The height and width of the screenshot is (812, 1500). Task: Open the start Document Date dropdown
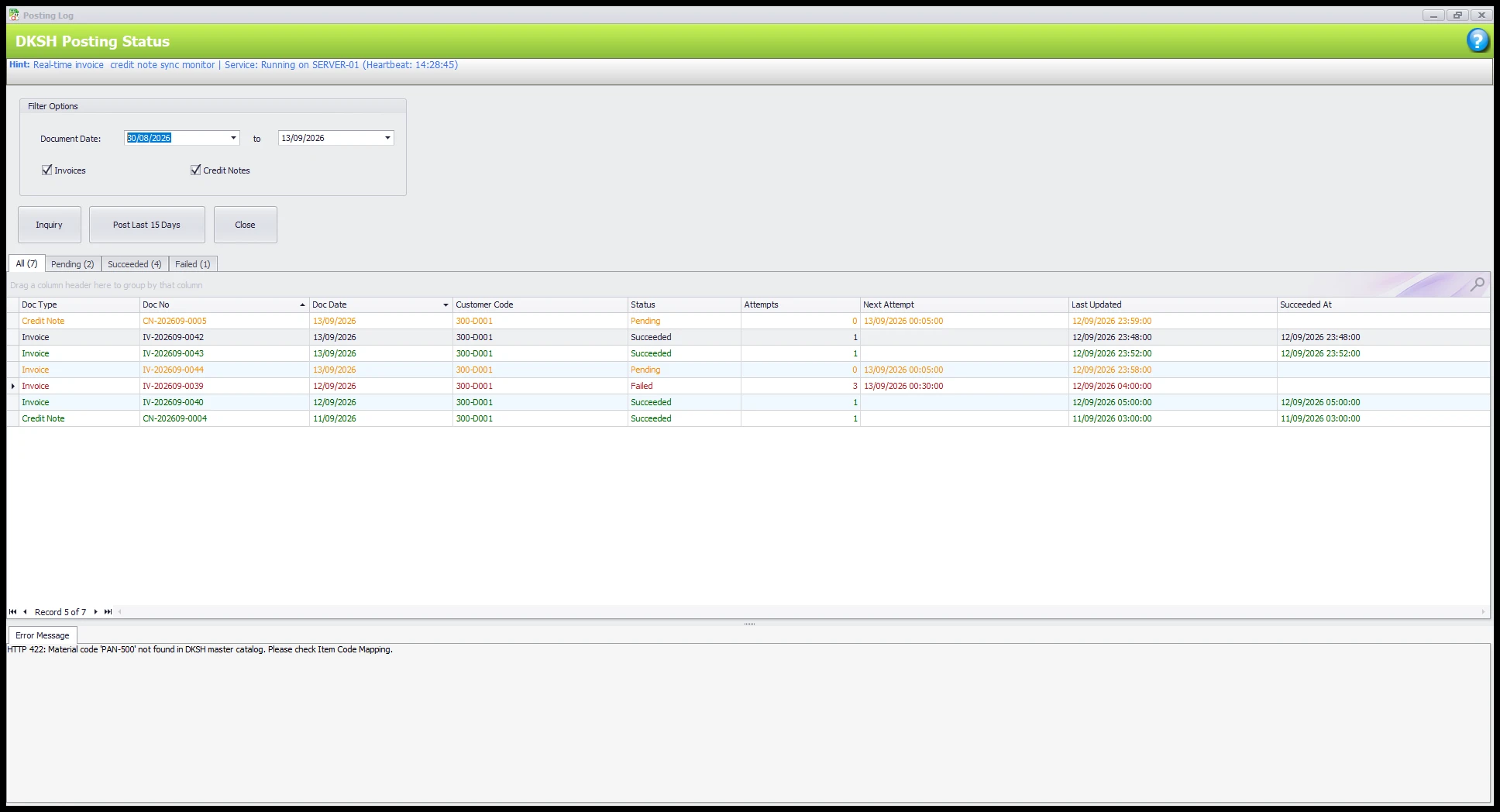(233, 138)
